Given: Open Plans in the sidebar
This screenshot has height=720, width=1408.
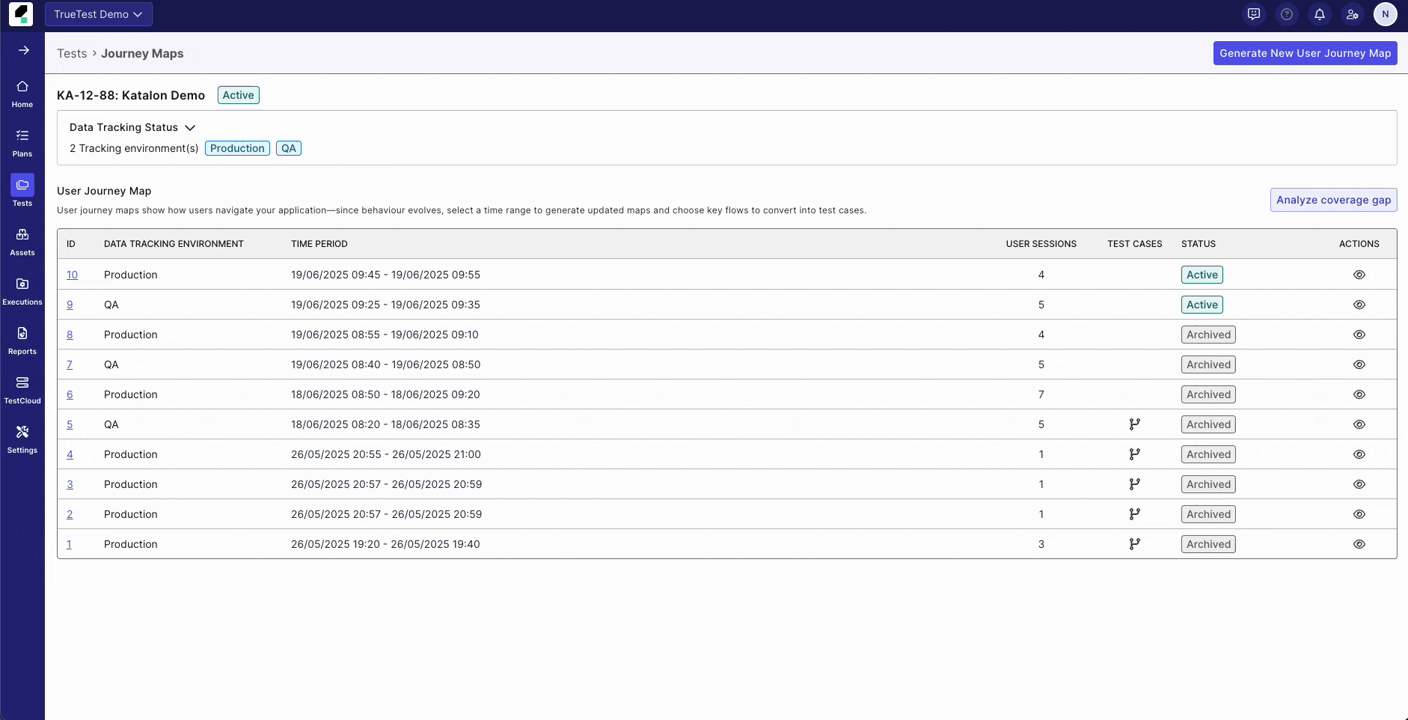Looking at the screenshot, I should click(22, 143).
